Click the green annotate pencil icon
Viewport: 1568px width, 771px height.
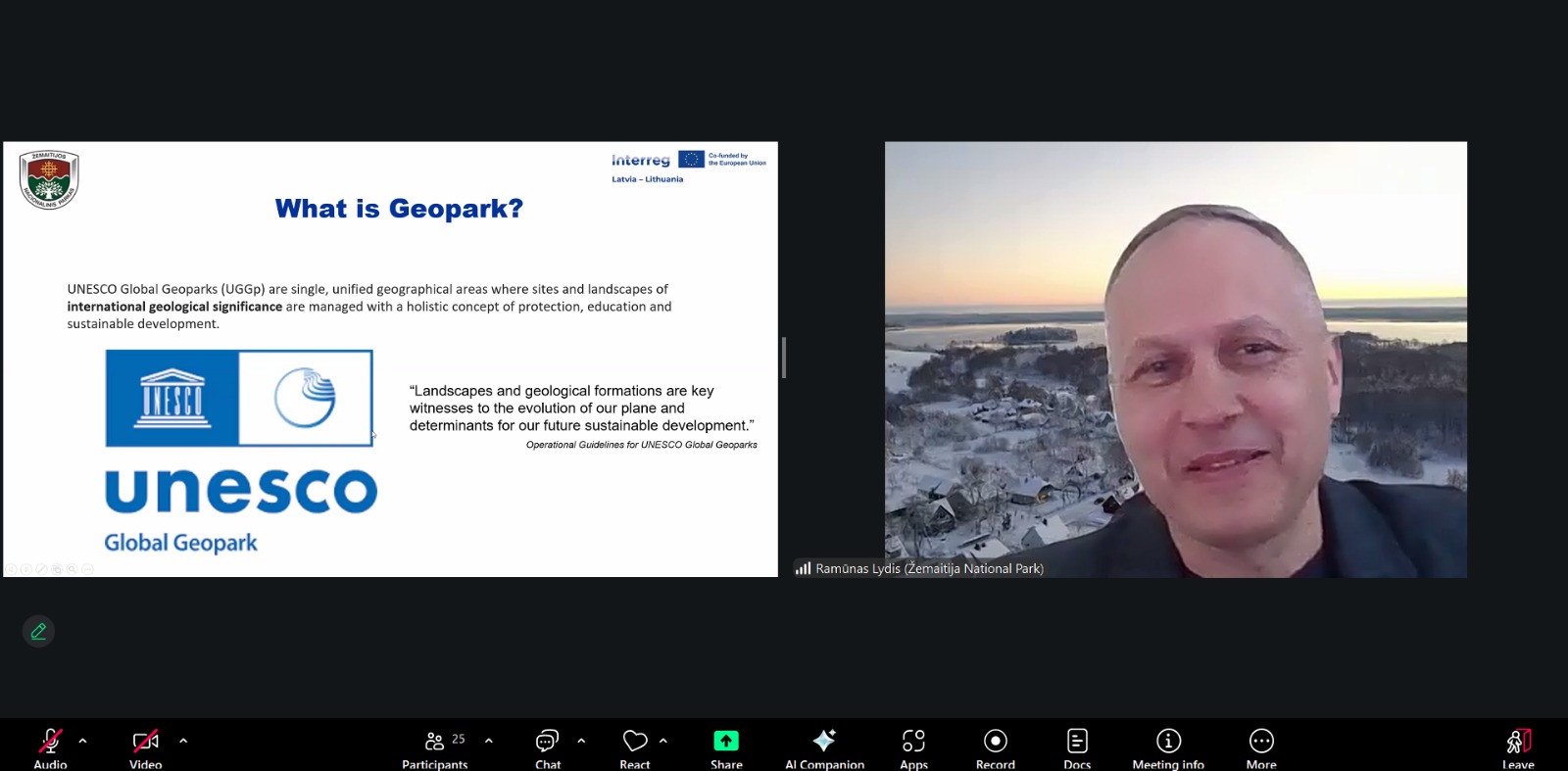tap(38, 632)
